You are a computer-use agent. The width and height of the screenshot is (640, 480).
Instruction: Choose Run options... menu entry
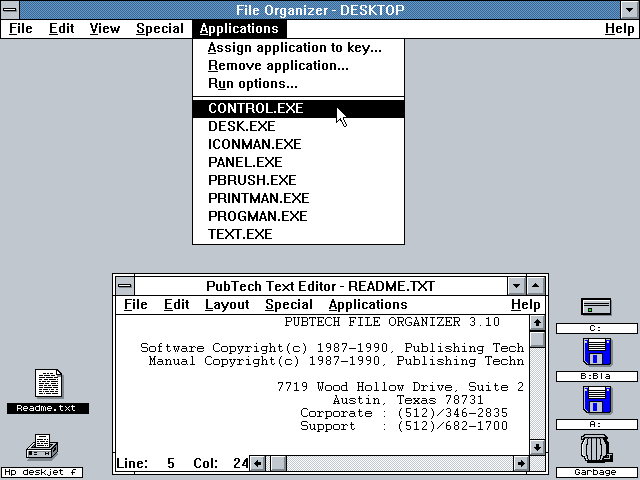[298, 84]
